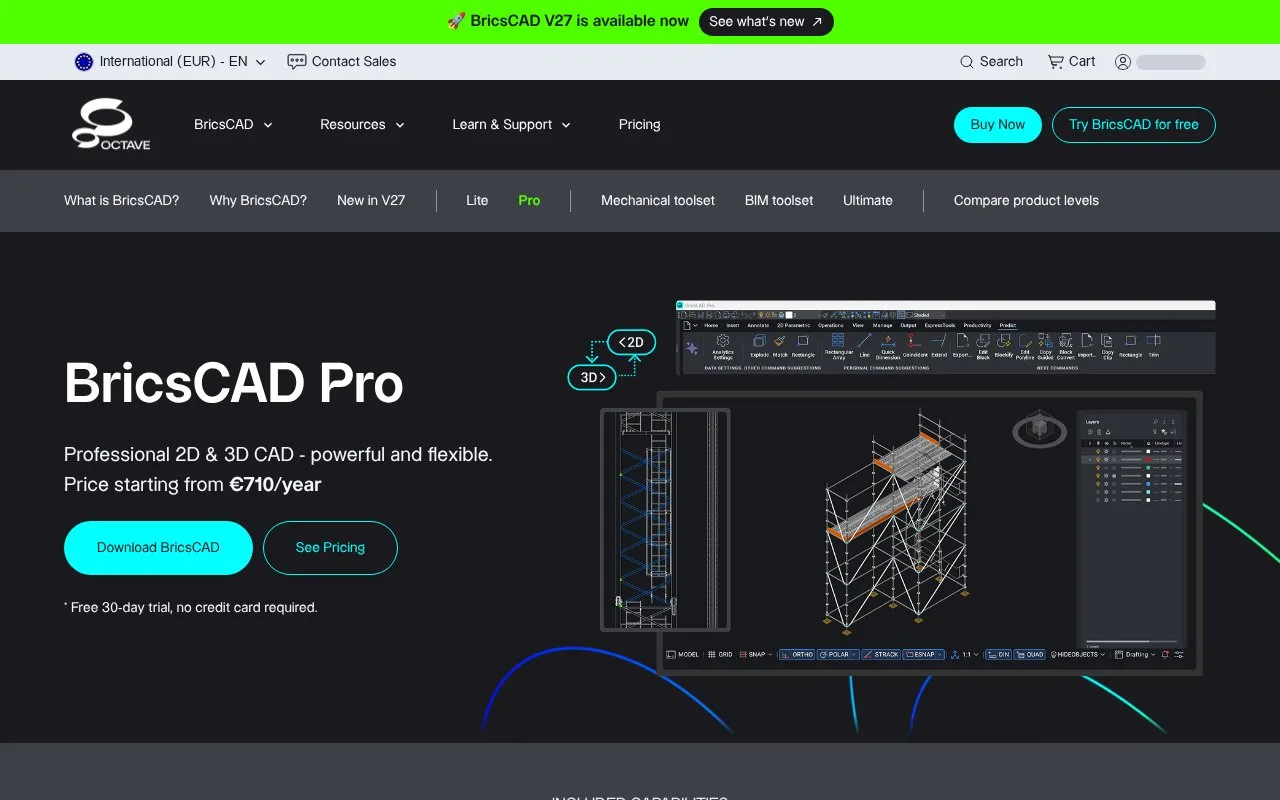This screenshot has width=1280, height=800.
Task: Select Match brush tool in CAD ribbon
Action: pos(780,346)
